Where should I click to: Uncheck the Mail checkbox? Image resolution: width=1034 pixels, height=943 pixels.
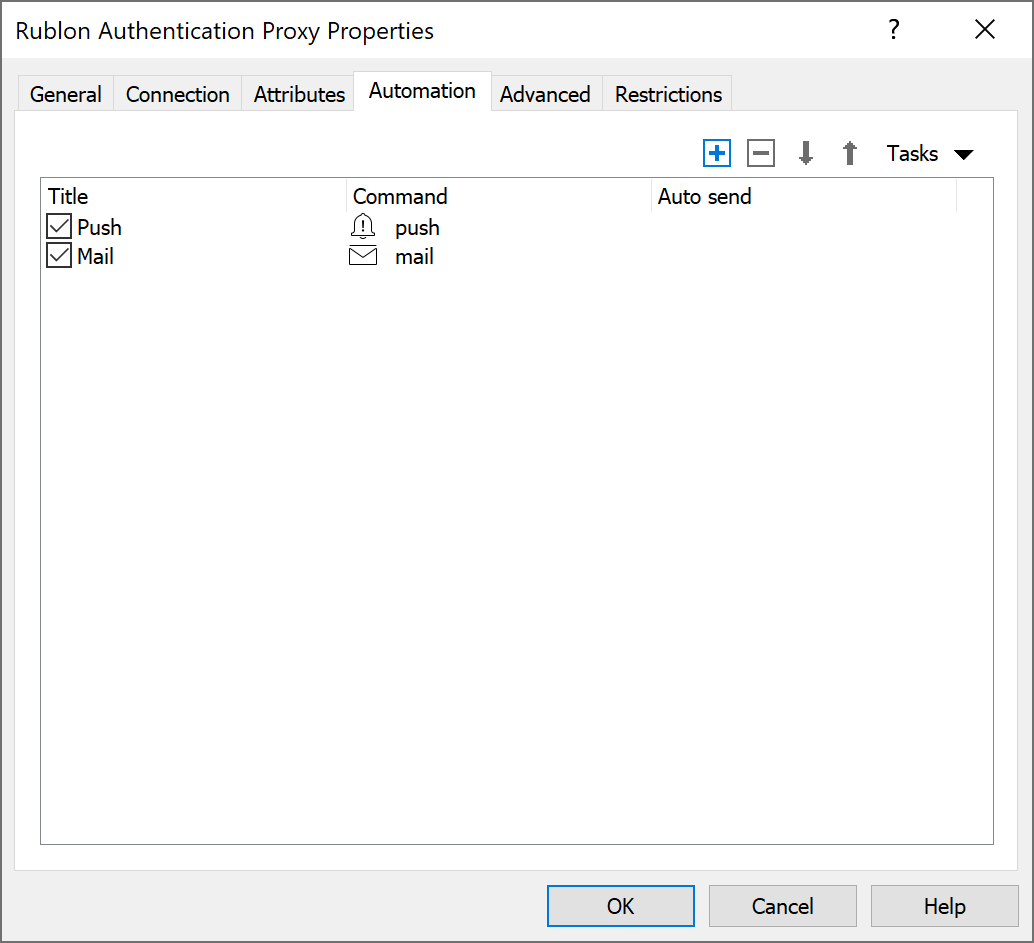(x=60, y=256)
